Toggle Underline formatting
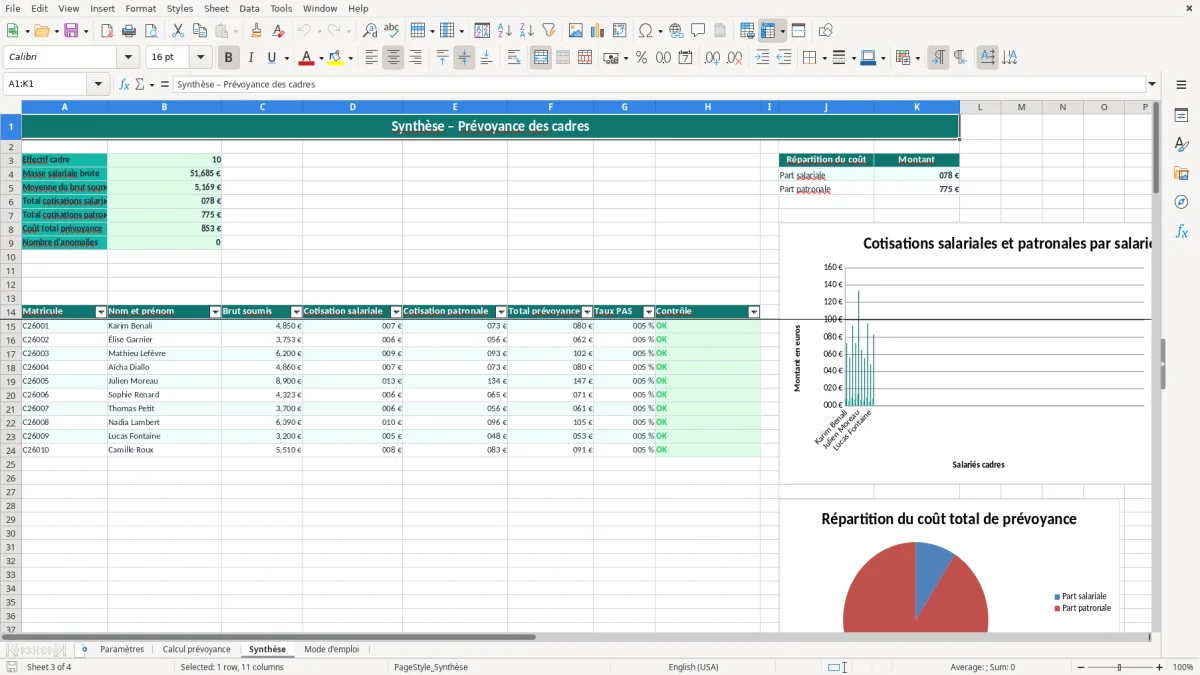Screen dimensions: 1200x675 pos(271,58)
